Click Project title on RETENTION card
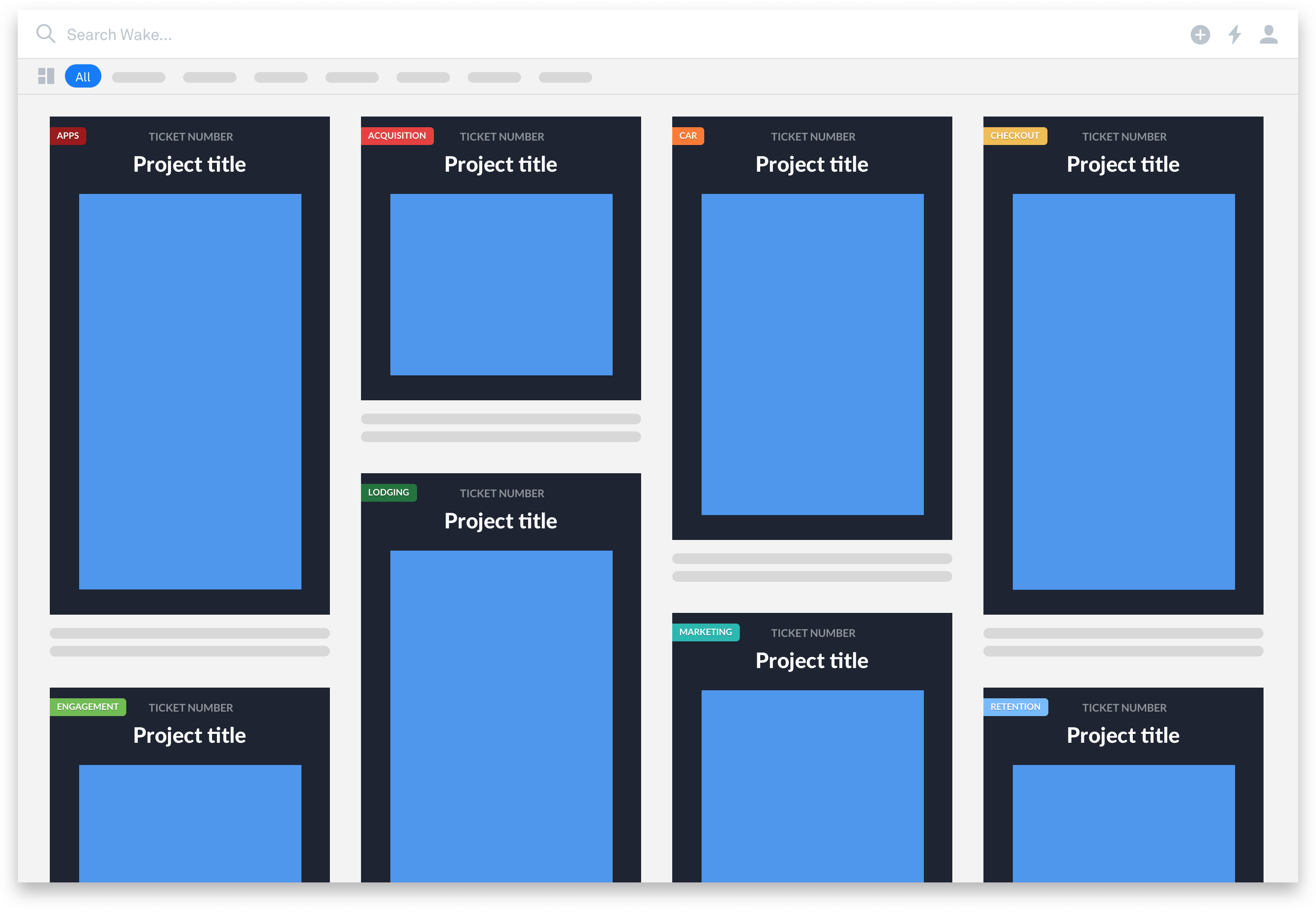Image resolution: width=1316 pixels, height=918 pixels. point(1123,736)
